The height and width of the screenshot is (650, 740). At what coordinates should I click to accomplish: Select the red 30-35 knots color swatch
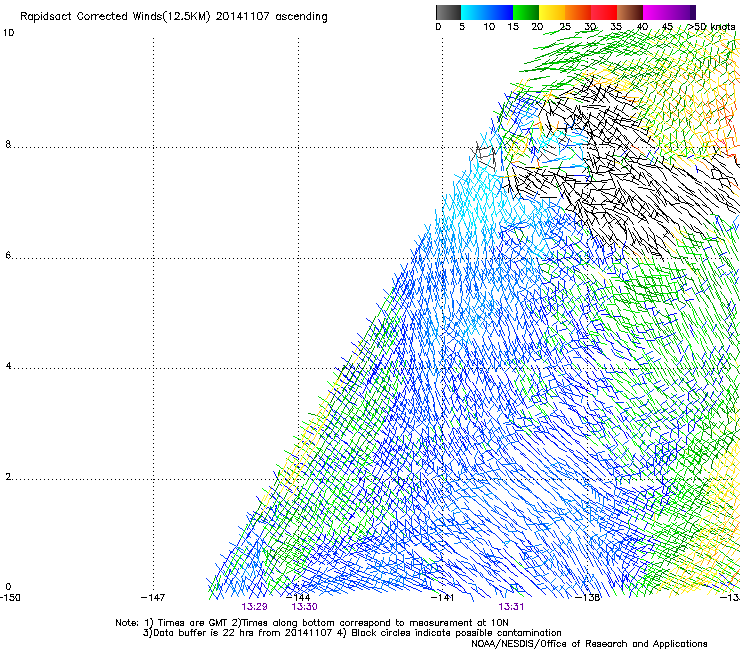604,12
